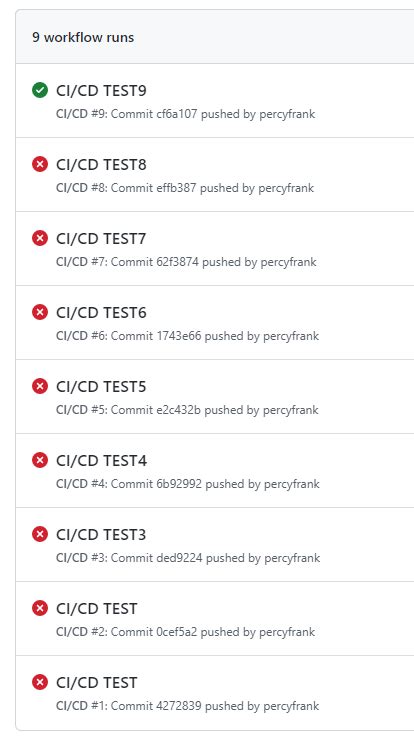
Task: Click the commit cf6a107 description line
Action: pyautogui.click(x=185, y=114)
